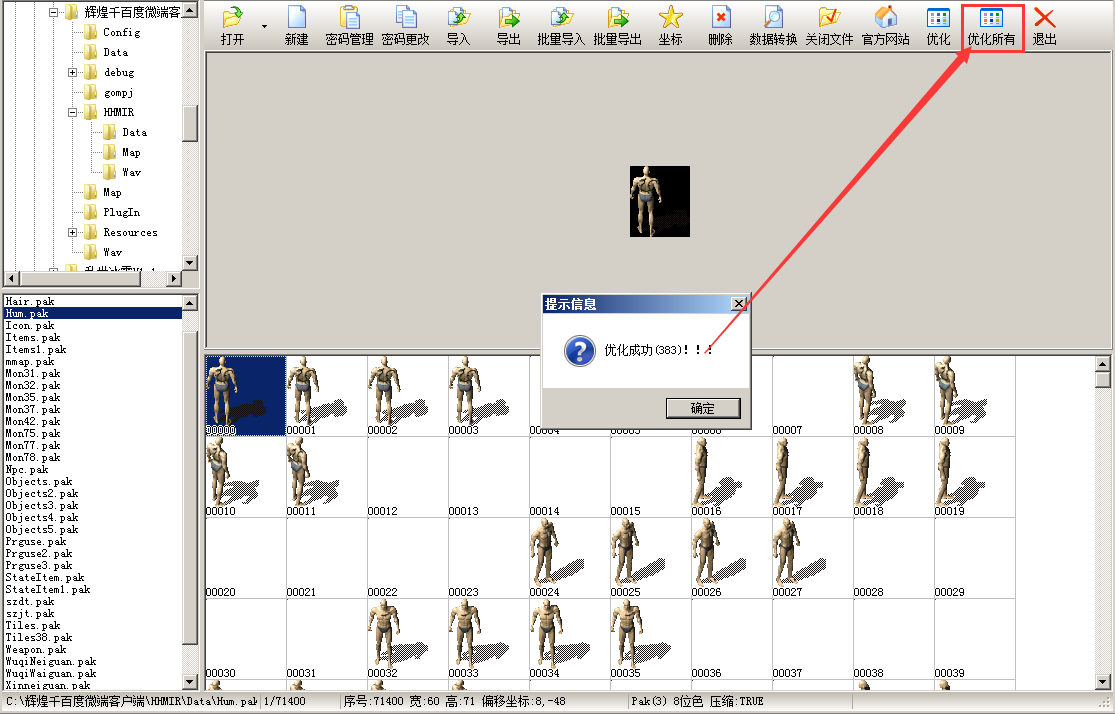Collapse the HHMIR folder node

(x=72, y=112)
